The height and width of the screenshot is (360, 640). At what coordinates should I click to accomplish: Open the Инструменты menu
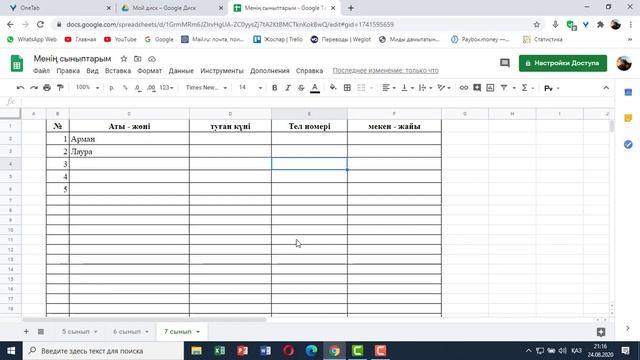222,71
